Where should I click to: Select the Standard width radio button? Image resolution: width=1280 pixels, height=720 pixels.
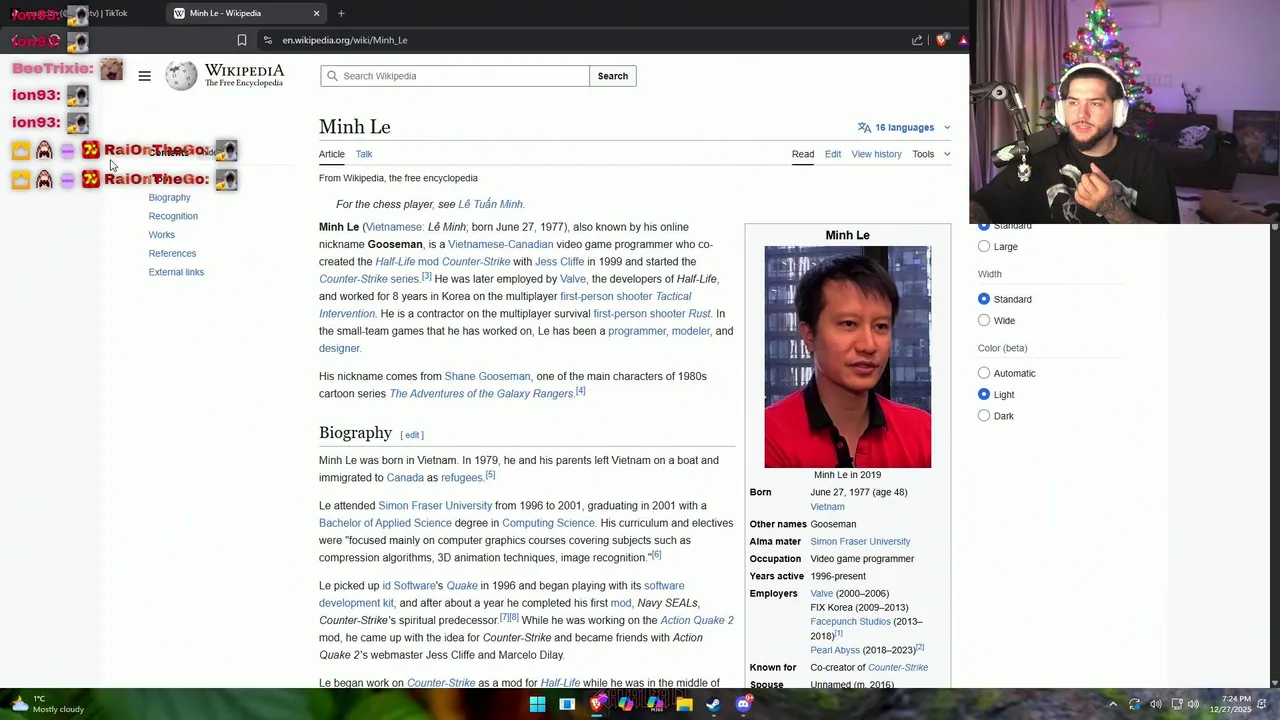click(x=984, y=299)
